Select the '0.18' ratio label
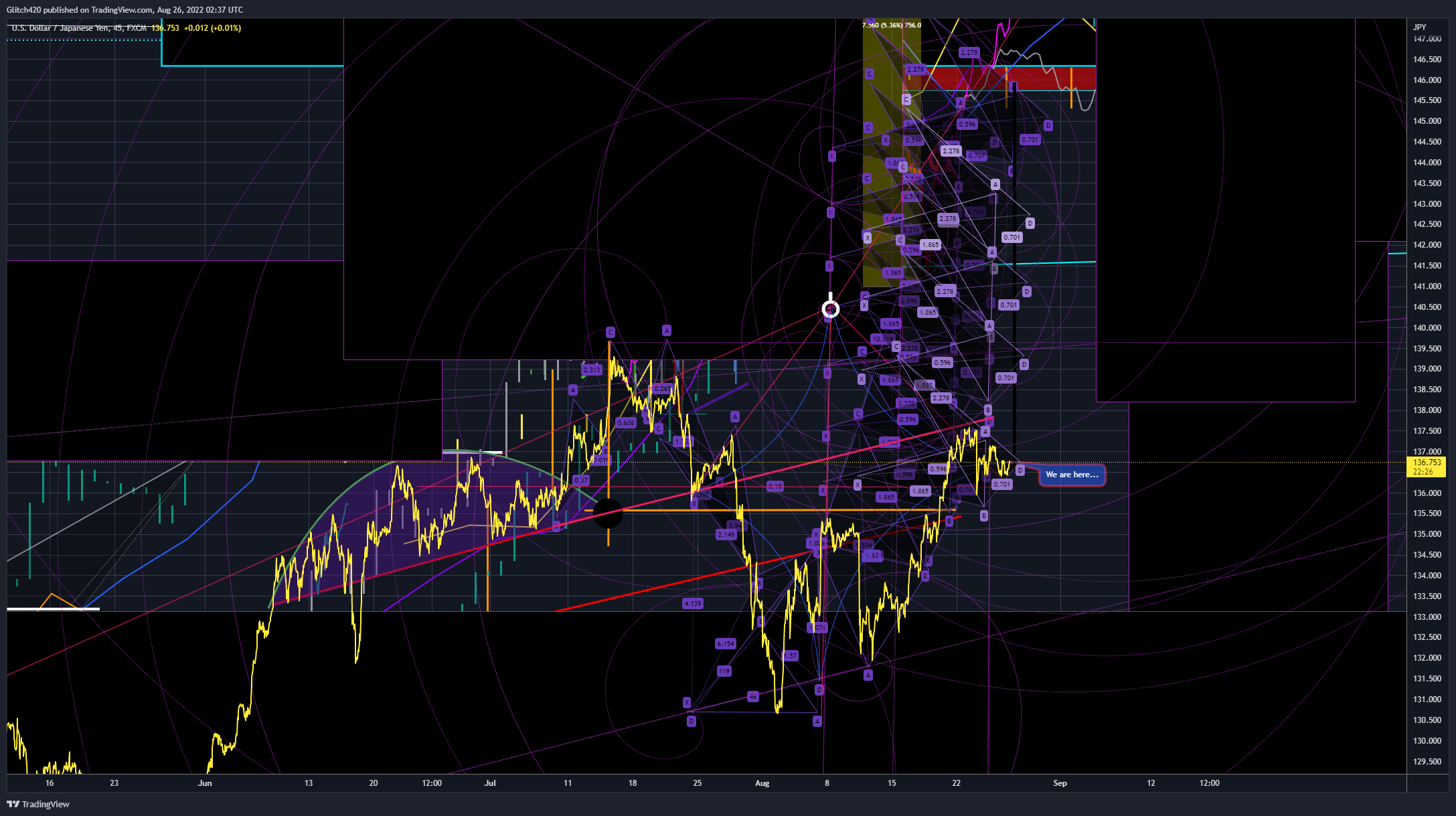1456x816 pixels. tap(775, 487)
